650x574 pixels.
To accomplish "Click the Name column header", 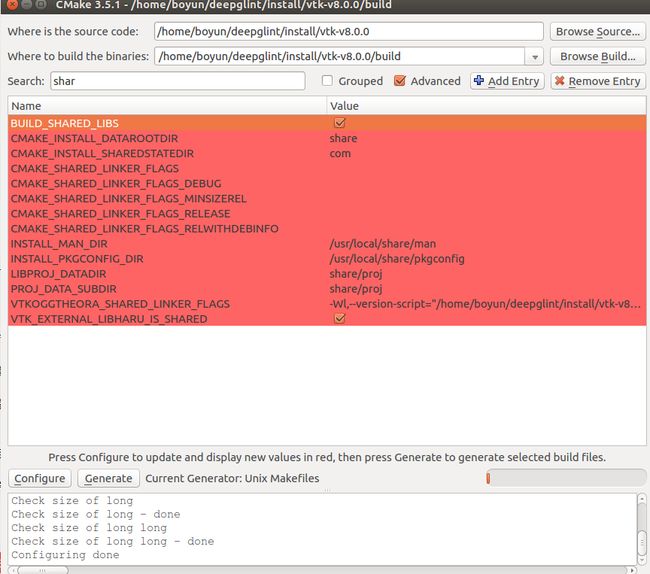I will (167, 106).
